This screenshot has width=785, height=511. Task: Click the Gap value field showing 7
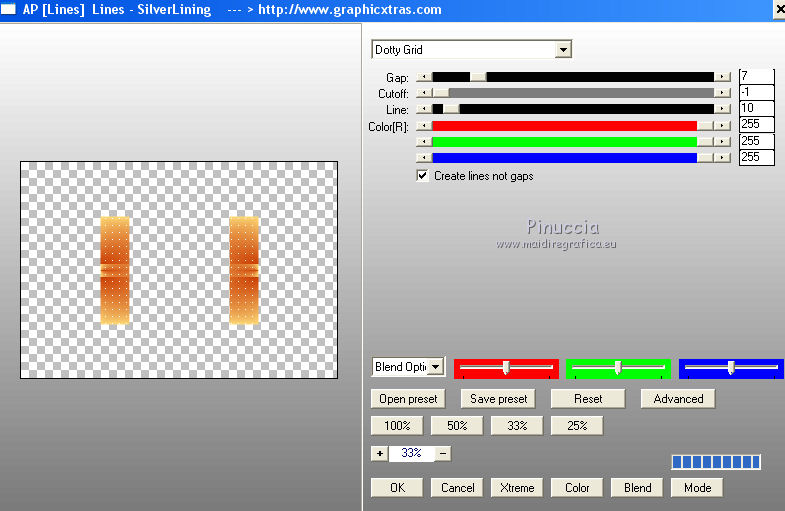(756, 76)
